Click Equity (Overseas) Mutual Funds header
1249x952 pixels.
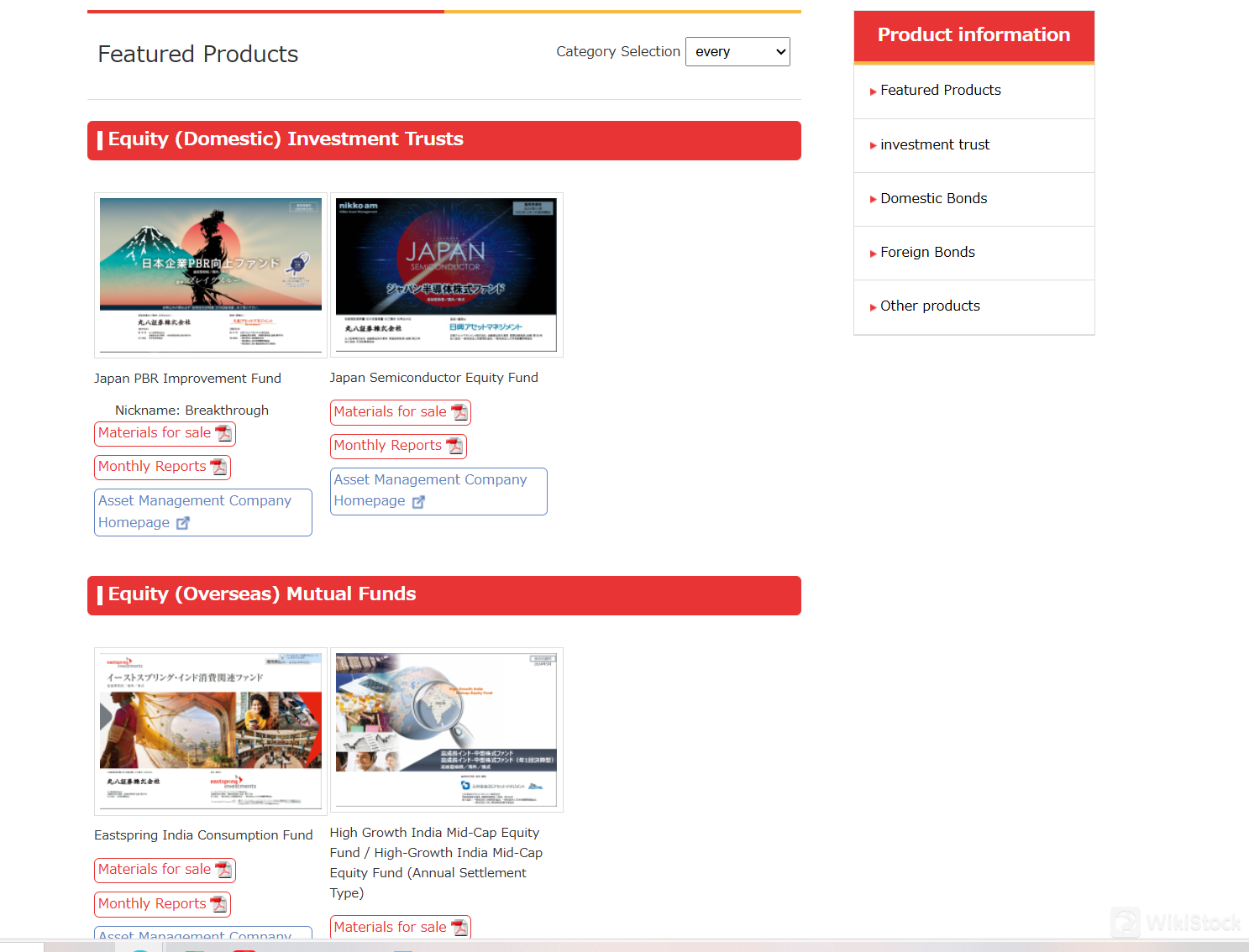pyautogui.click(x=444, y=595)
